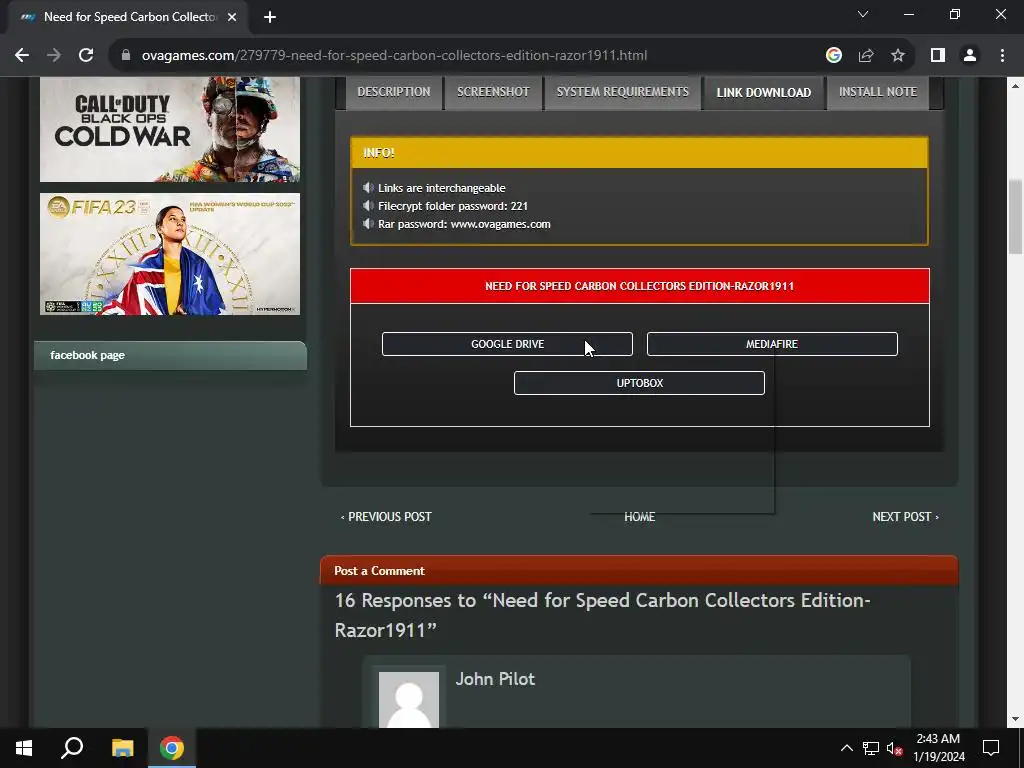Open the INSTALL NOTE tab
Screen dimensions: 1024x768
(x=878, y=92)
